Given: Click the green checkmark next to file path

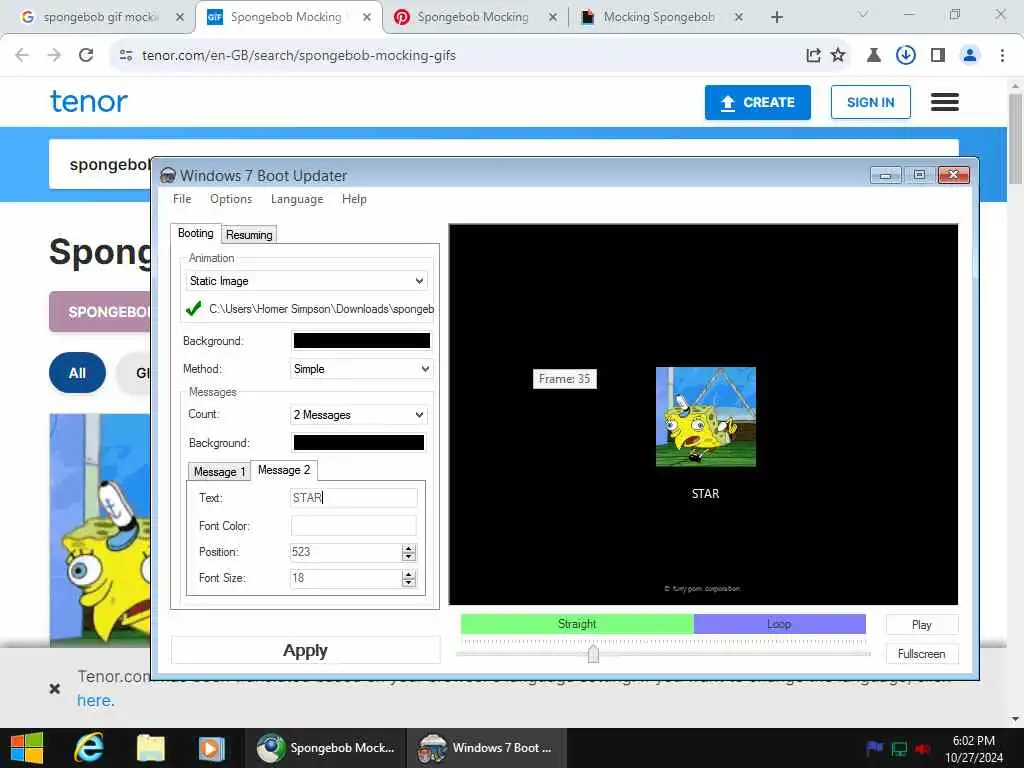Looking at the screenshot, I should tap(193, 309).
